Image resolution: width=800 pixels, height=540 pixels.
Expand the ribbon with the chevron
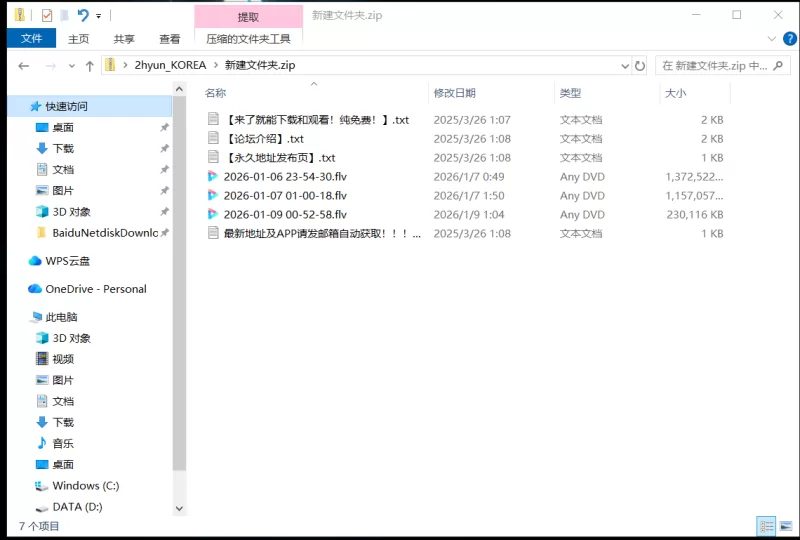(771, 38)
